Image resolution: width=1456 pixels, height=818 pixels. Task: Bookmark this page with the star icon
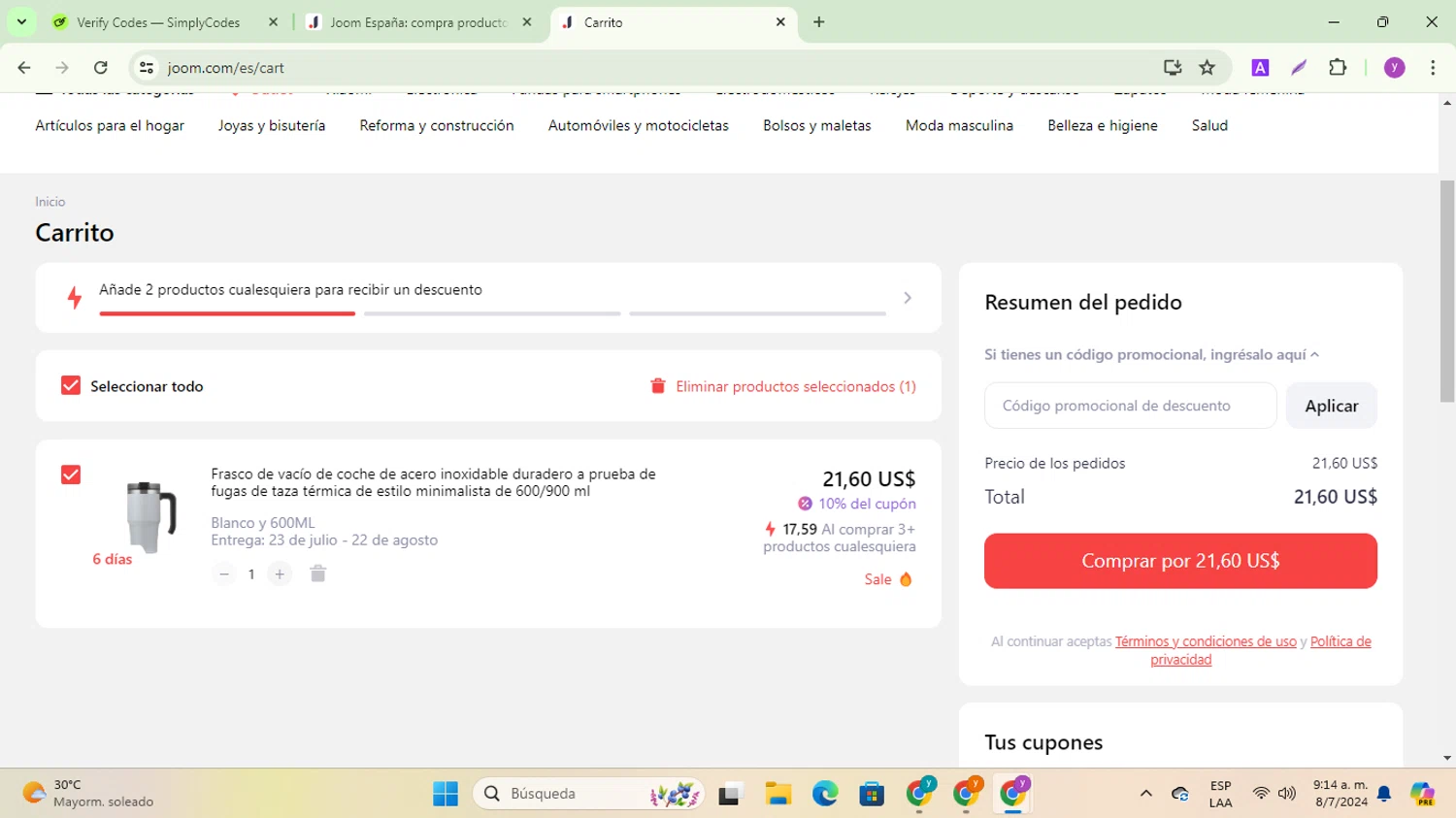[x=1207, y=67]
